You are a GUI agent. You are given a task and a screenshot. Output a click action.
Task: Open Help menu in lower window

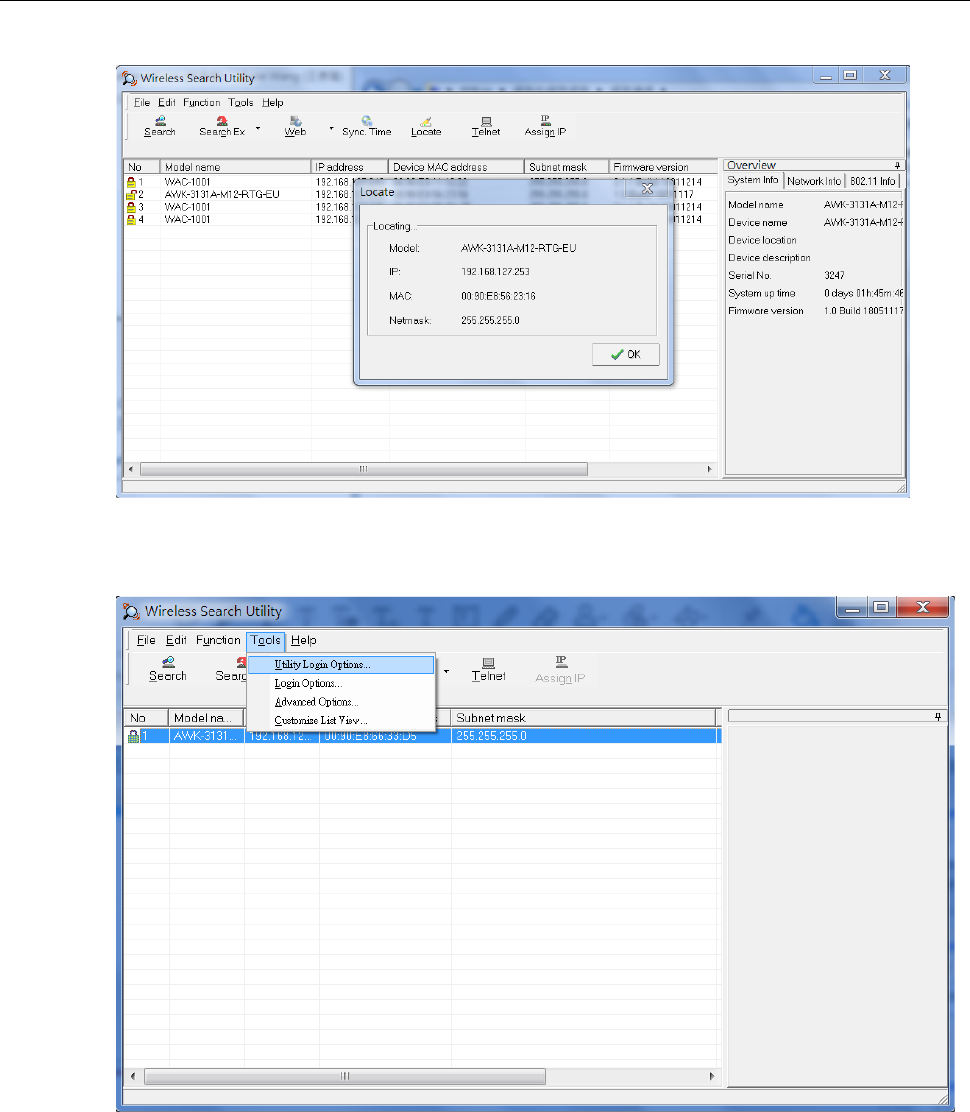coord(303,640)
